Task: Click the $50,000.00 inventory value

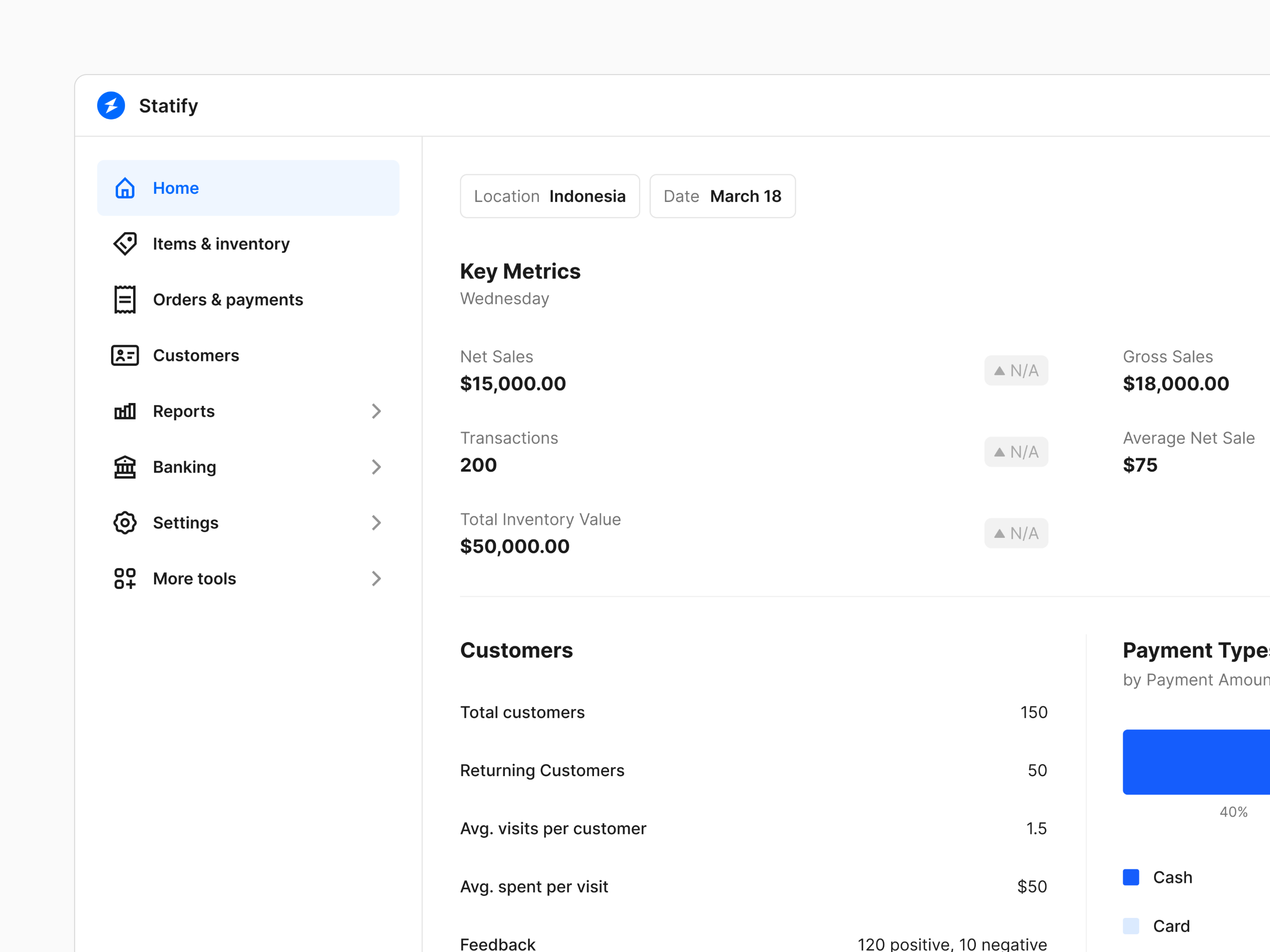Action: 514,546
